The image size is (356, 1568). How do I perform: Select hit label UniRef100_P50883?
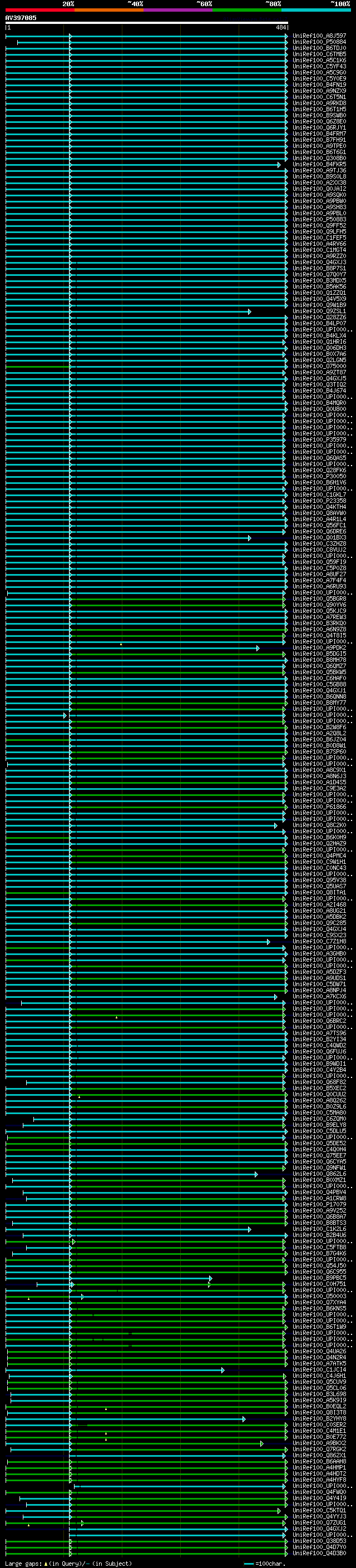pos(319,219)
